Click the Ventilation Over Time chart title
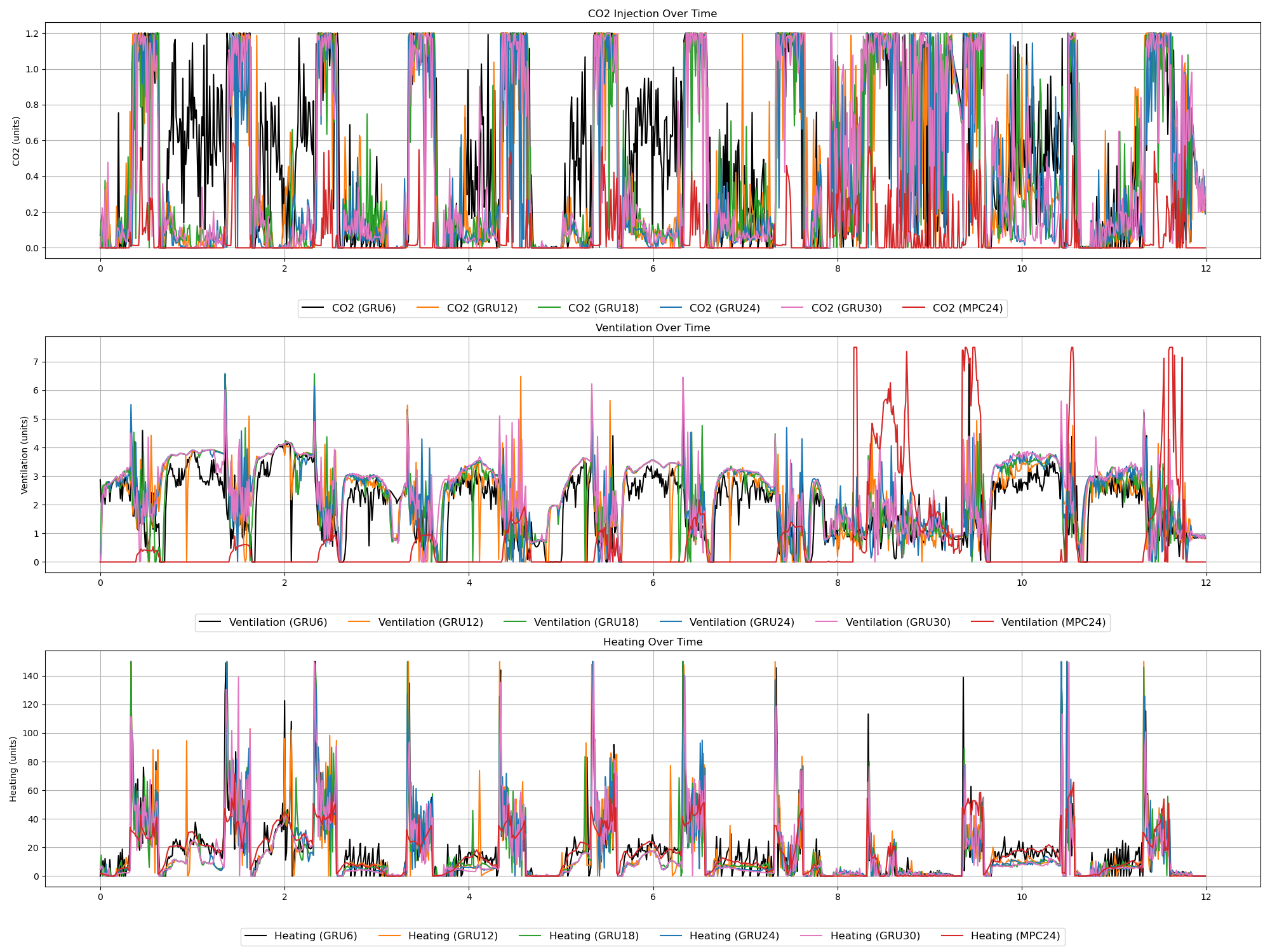 [x=652, y=328]
